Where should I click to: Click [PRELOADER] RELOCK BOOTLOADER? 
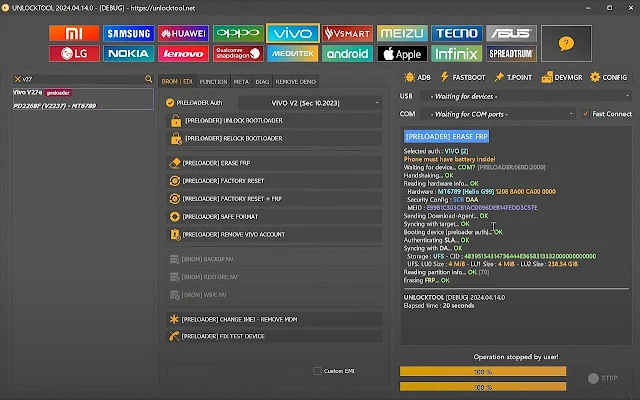[274, 138]
